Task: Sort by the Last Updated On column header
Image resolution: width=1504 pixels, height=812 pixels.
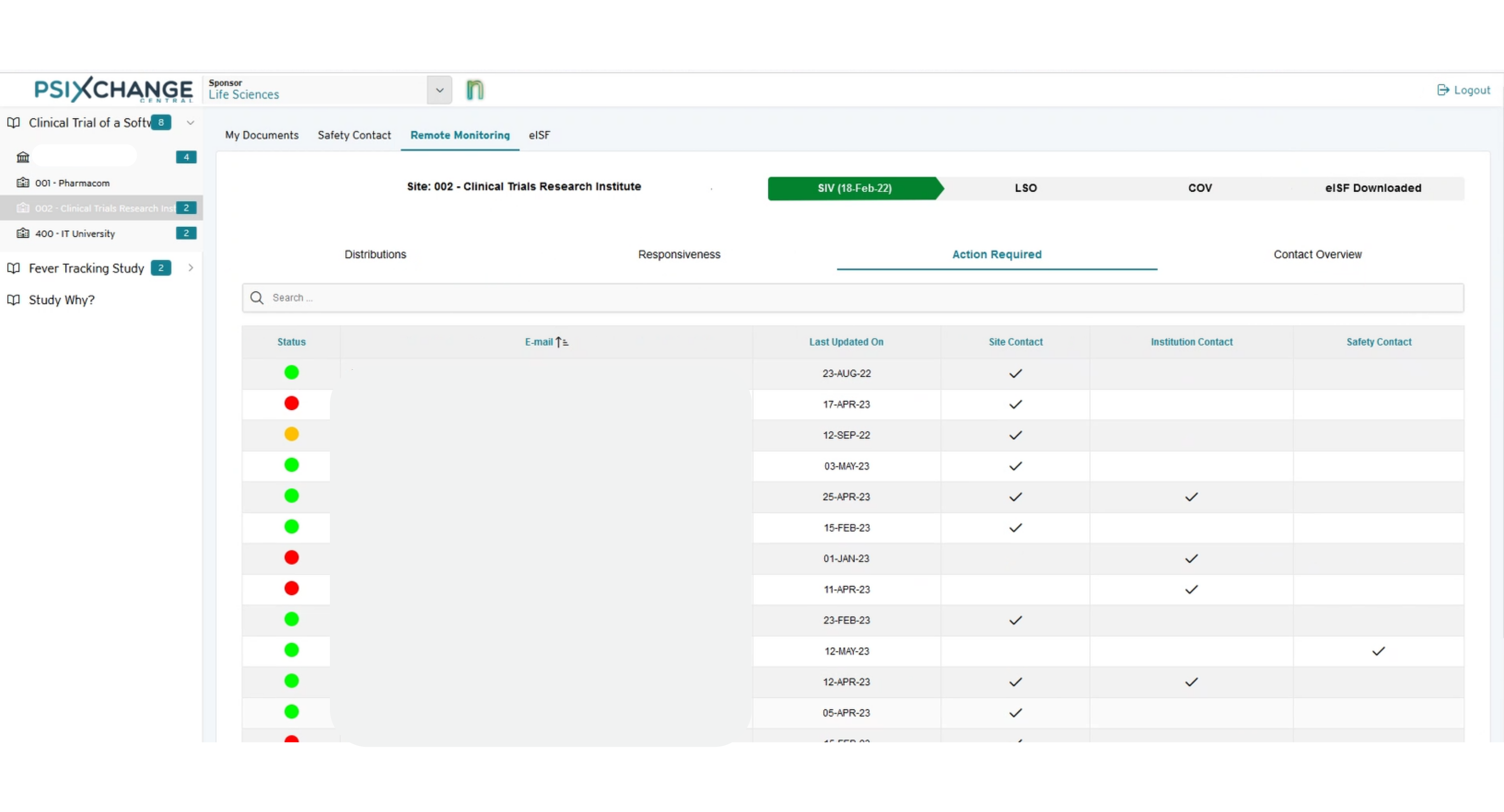Action: tap(846, 342)
